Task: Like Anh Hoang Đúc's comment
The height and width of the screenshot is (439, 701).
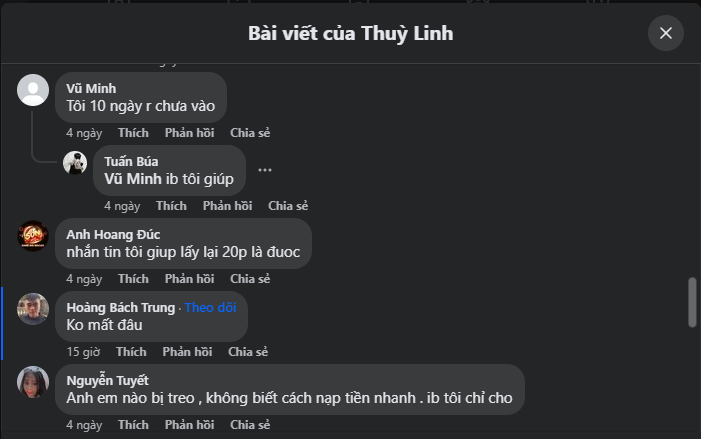Action: [x=133, y=279]
